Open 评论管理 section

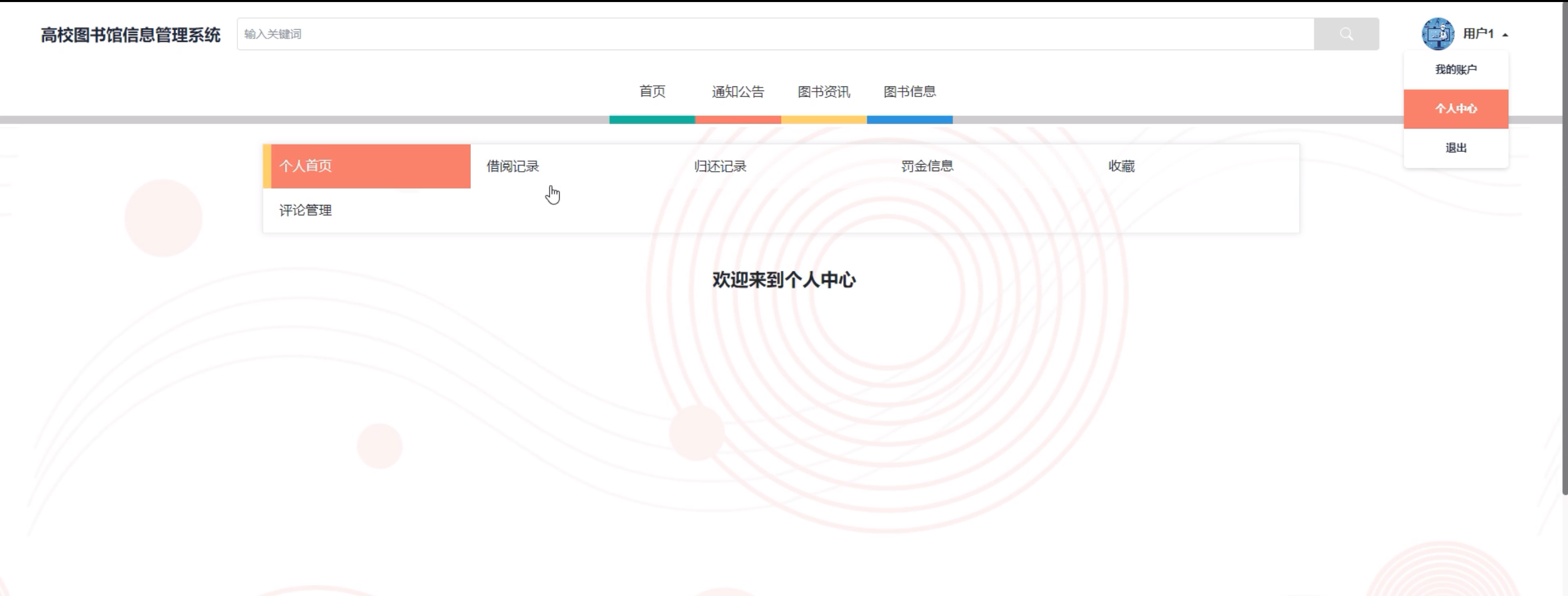click(x=305, y=210)
